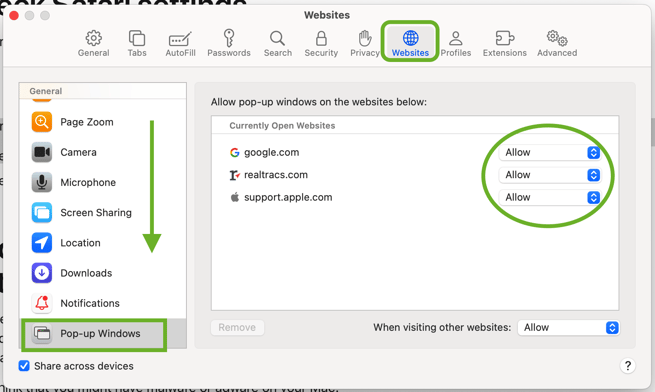This screenshot has width=655, height=392.
Task: Open the Allow dropdown for realtracs.com
Action: point(550,175)
